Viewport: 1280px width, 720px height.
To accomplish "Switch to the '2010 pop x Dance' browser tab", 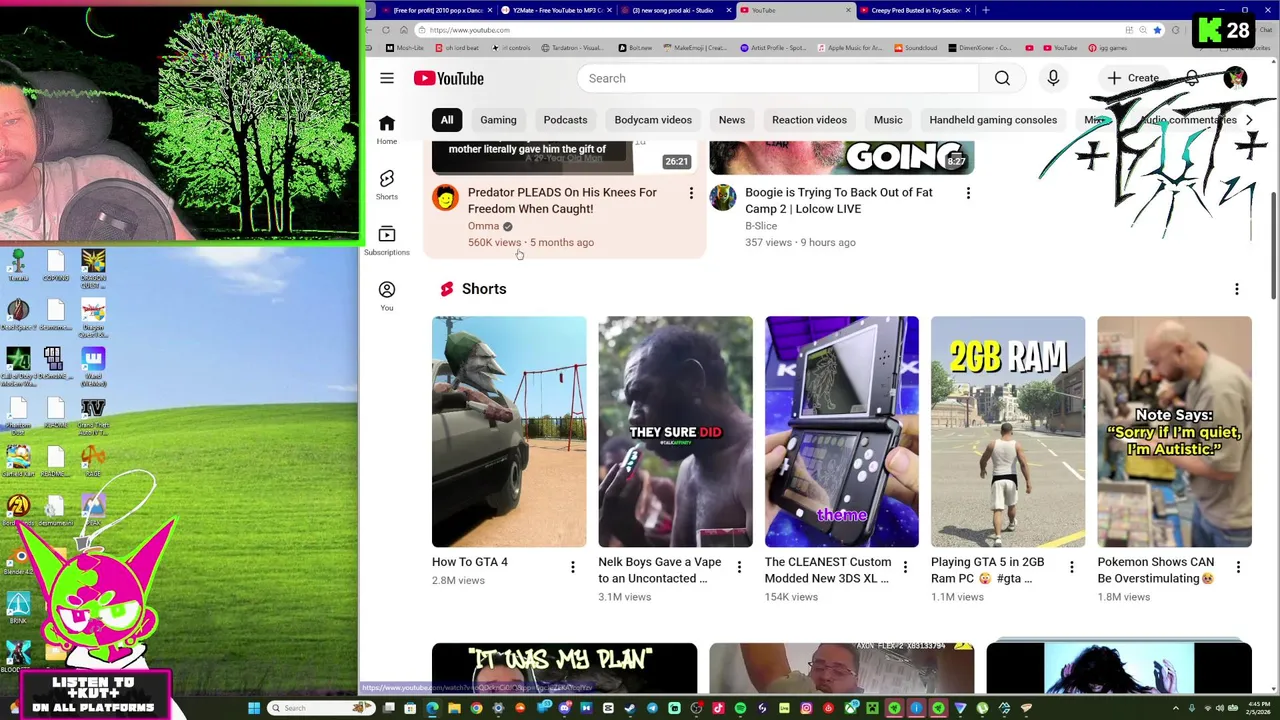I will 437,10.
